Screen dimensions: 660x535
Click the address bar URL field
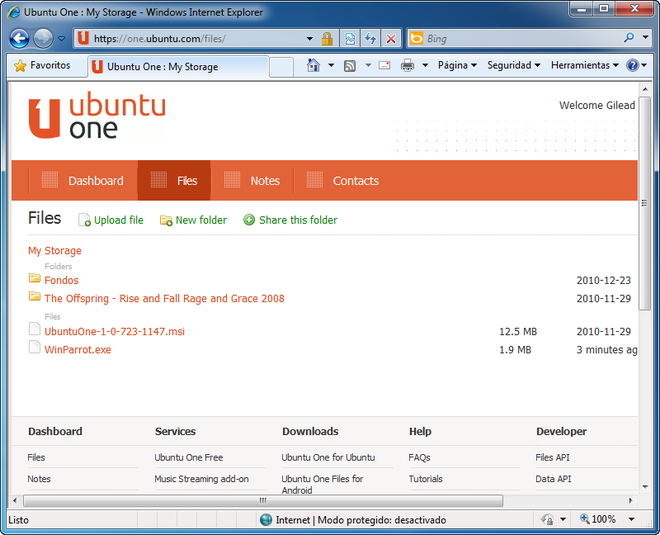192,39
